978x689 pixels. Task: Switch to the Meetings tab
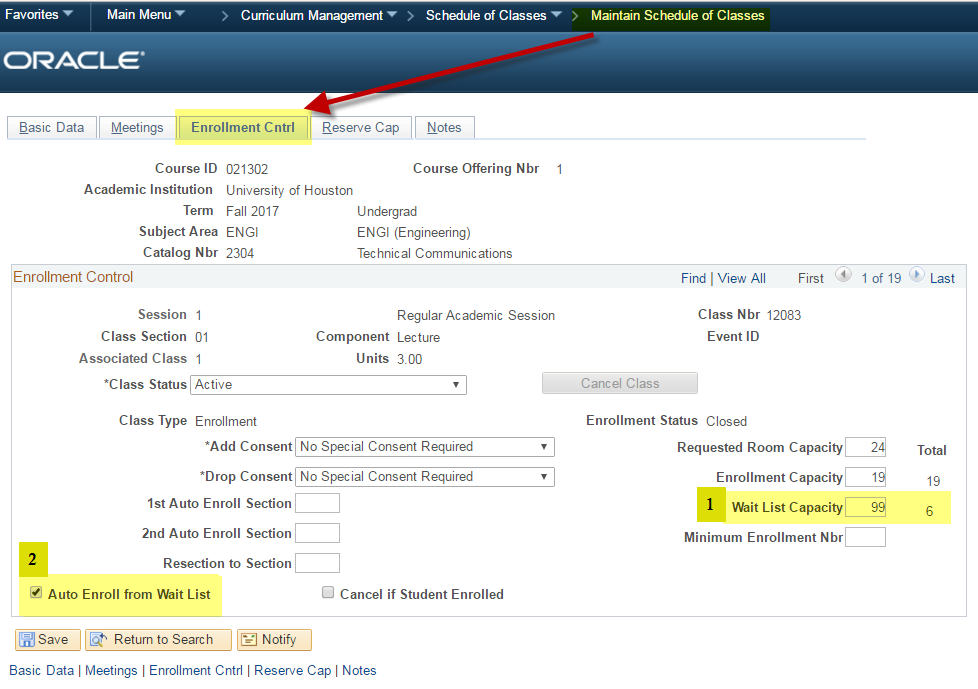click(x=137, y=128)
